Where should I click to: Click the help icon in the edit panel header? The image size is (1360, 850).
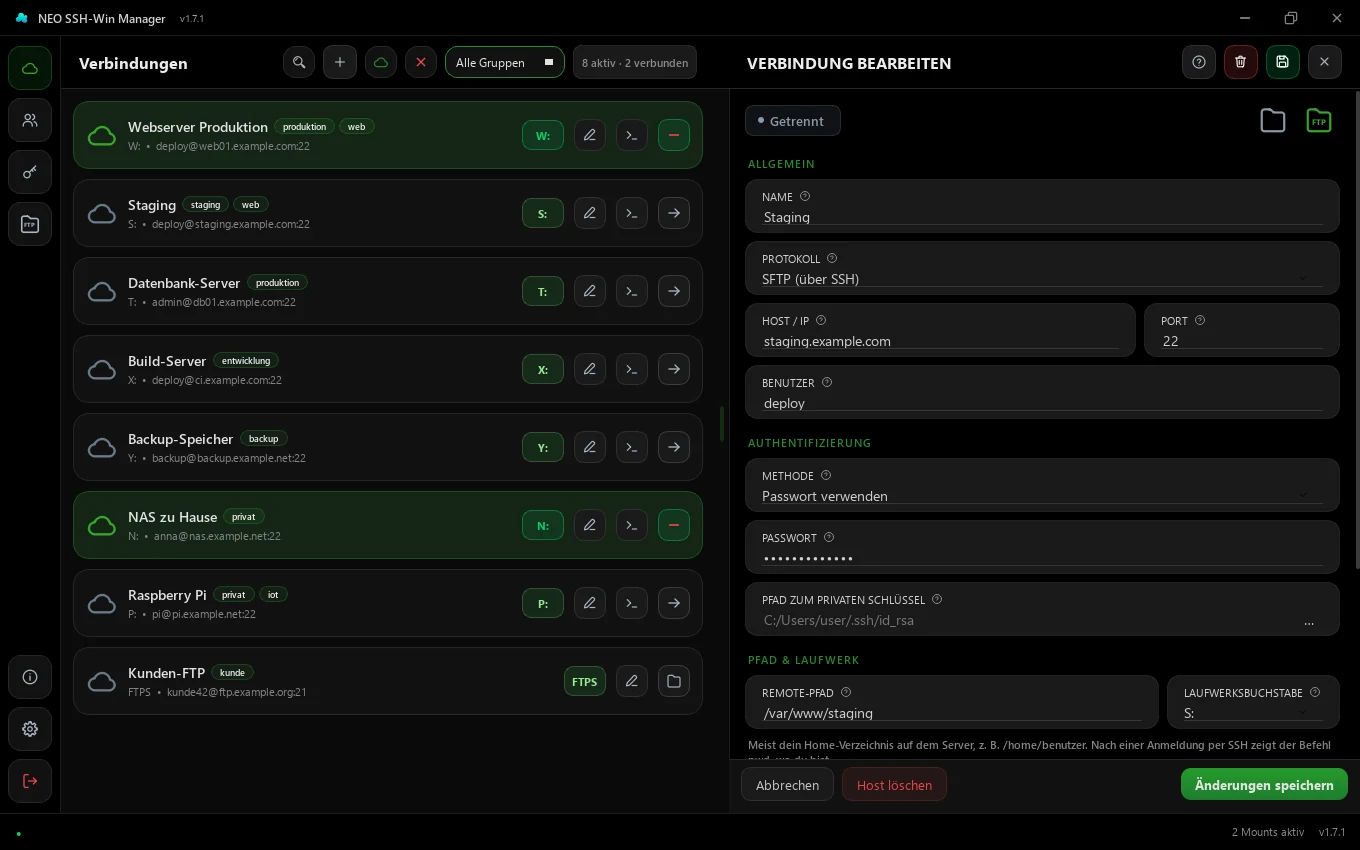coord(1199,62)
